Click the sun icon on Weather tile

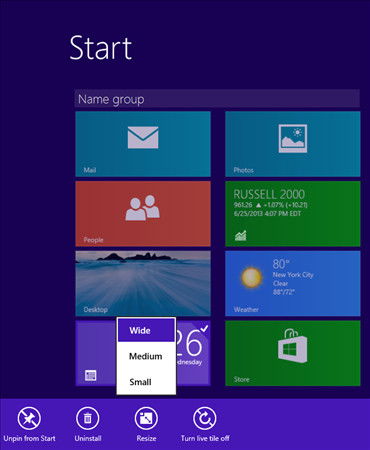click(251, 277)
